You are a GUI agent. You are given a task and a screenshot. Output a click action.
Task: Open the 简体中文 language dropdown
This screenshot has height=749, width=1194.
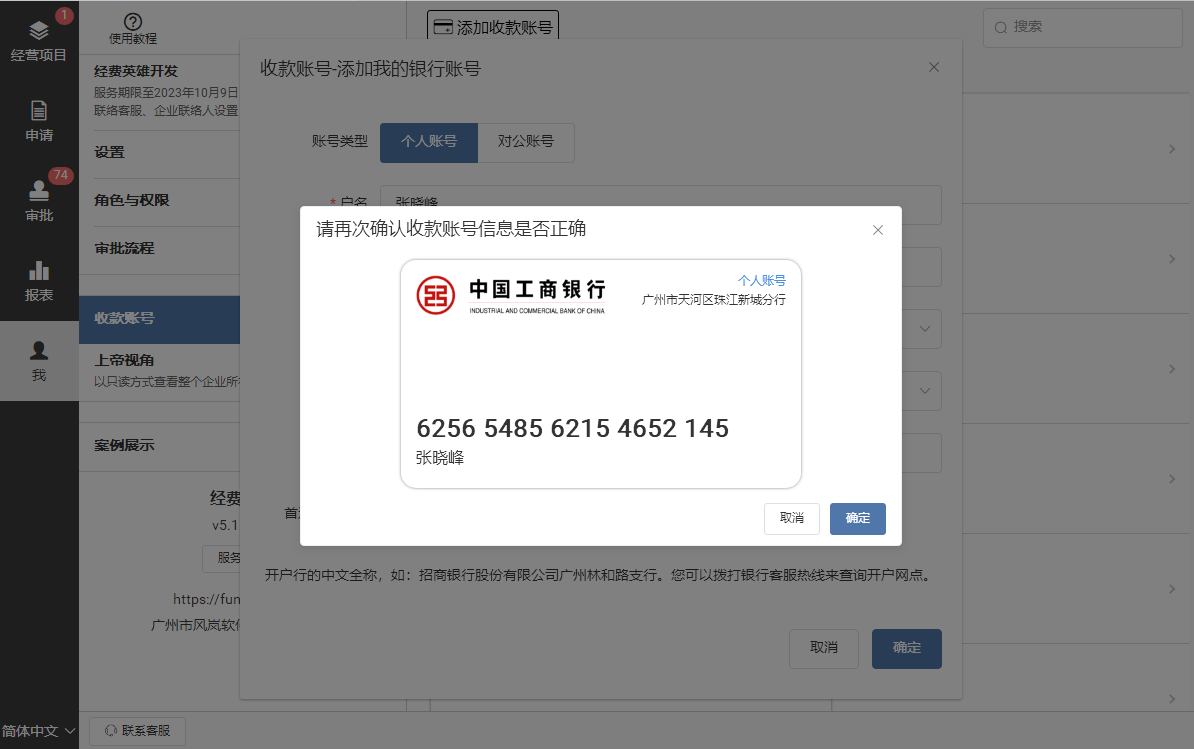click(x=38, y=731)
